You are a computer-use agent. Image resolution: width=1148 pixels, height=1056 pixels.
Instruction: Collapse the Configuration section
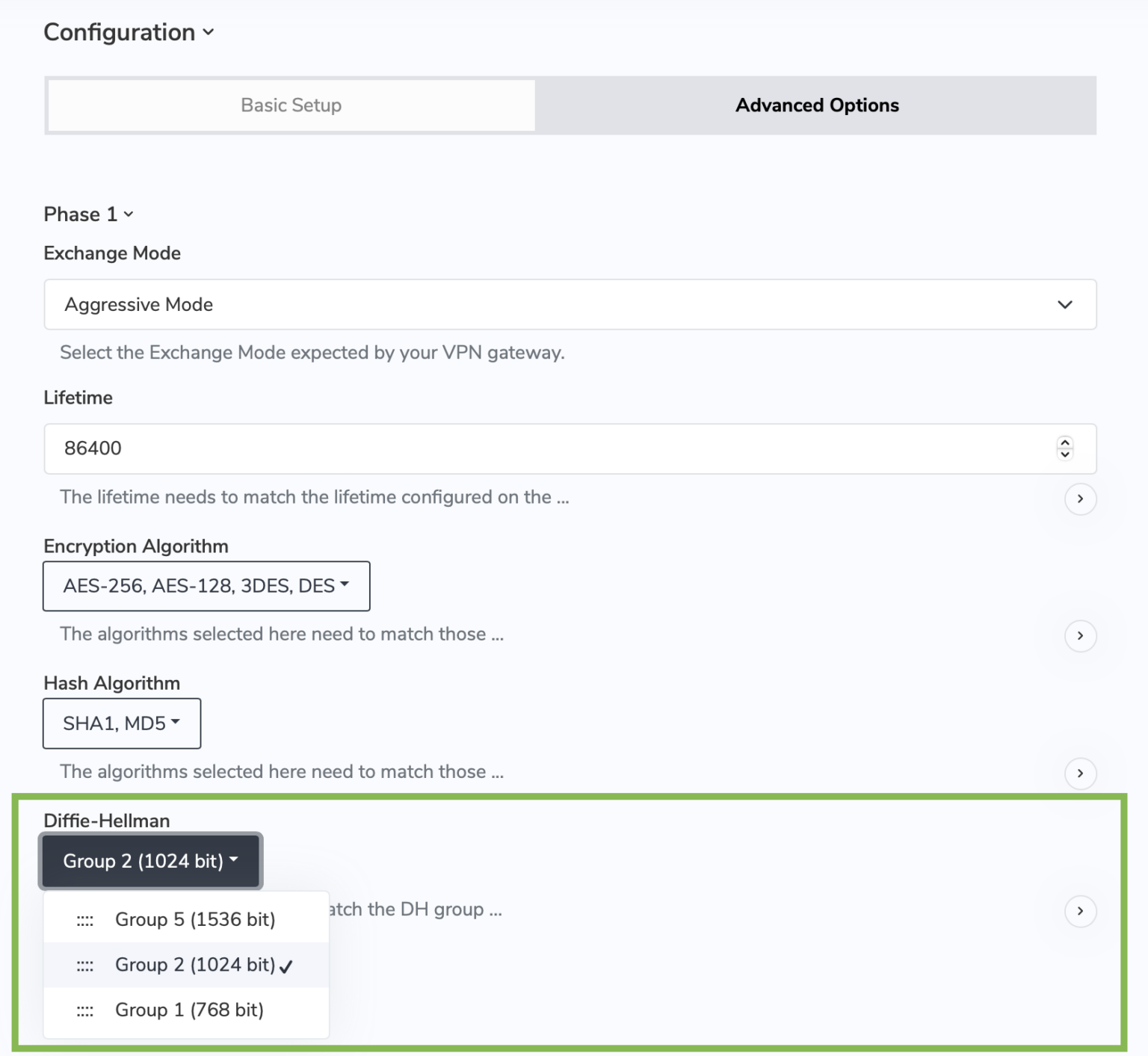(x=209, y=33)
